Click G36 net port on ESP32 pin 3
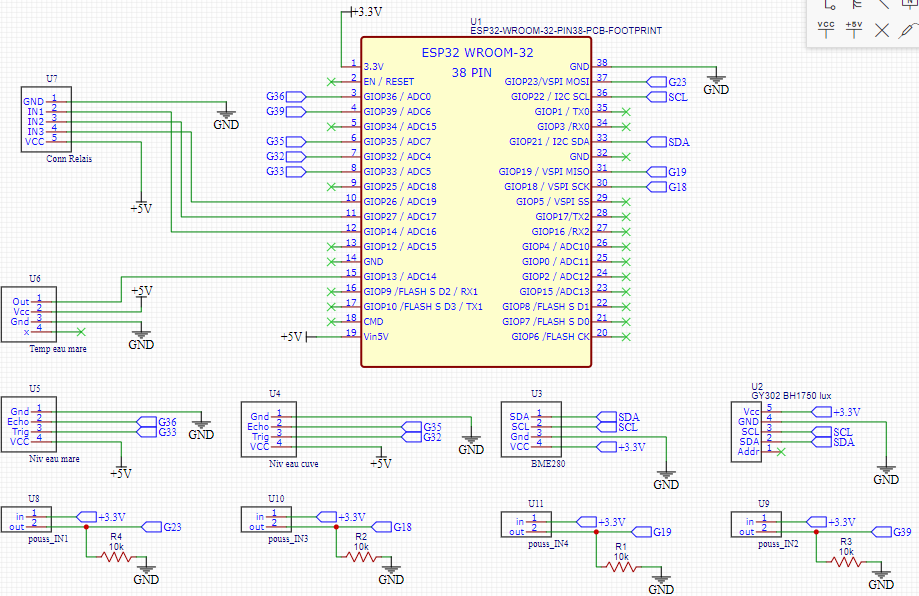Image resolution: width=919 pixels, height=596 pixels. click(286, 97)
